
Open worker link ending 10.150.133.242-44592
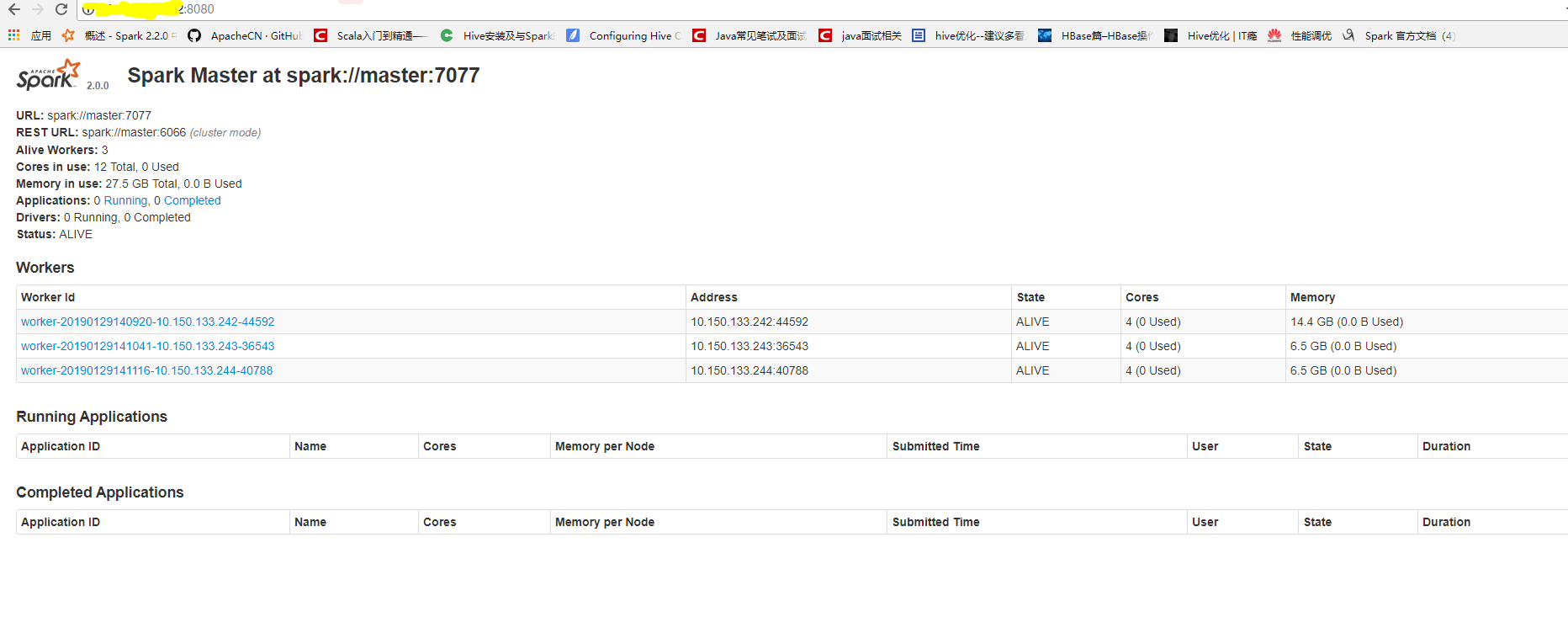click(147, 322)
